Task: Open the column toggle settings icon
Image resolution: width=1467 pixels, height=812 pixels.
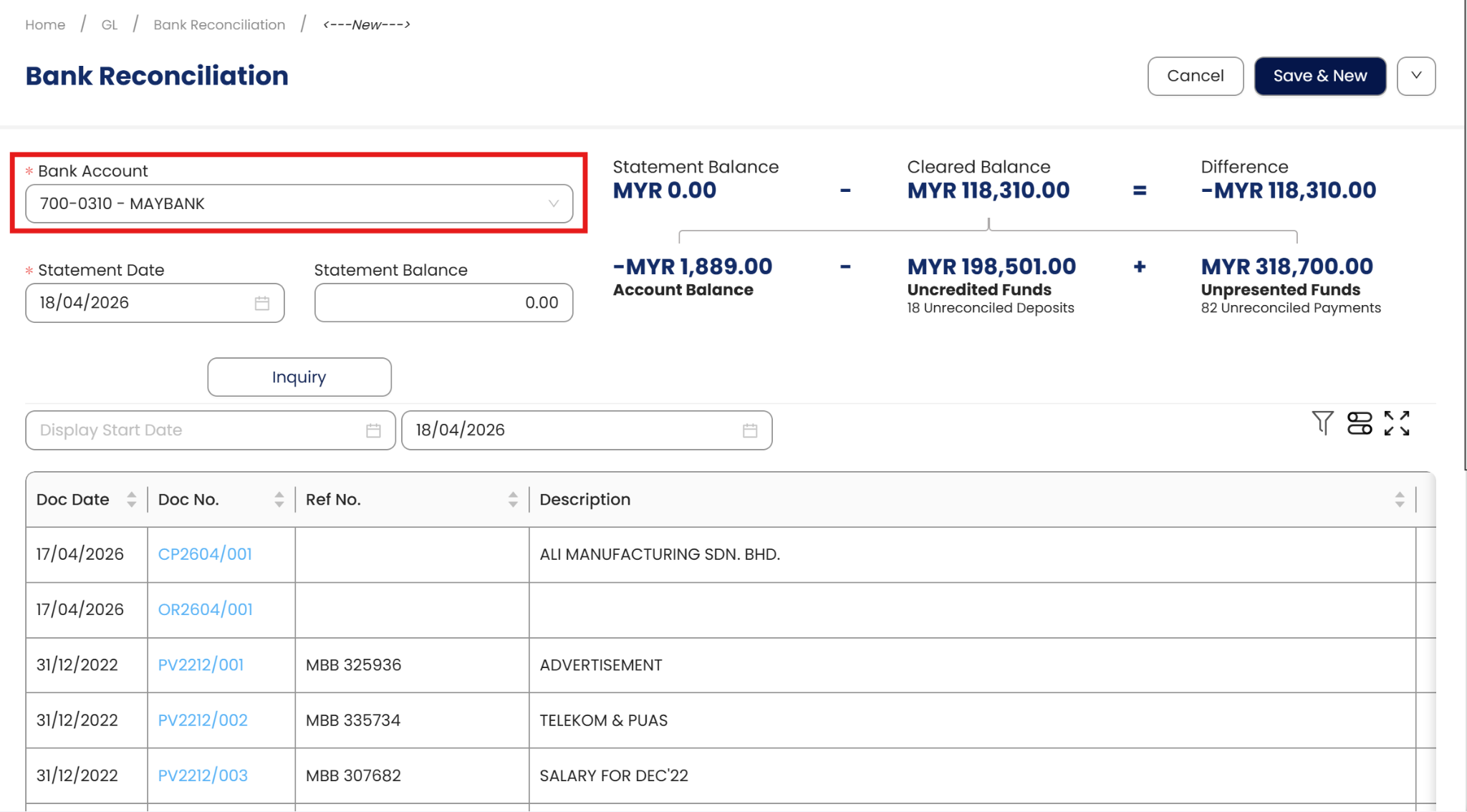Action: (x=1359, y=423)
